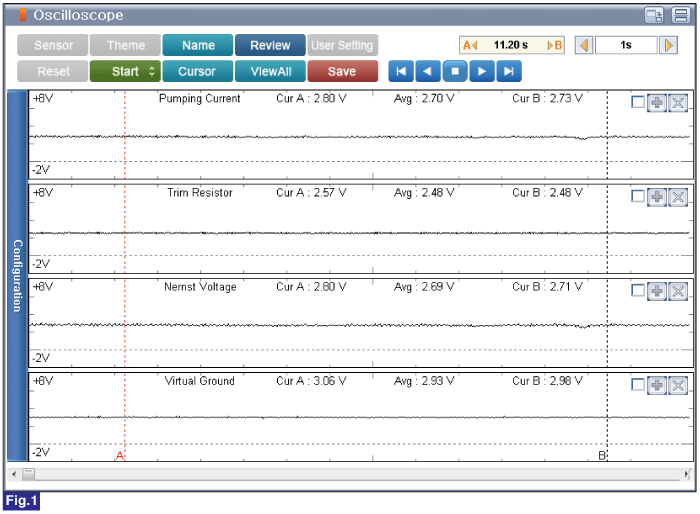Click the Cur B : 2.48 V reading
This screenshot has height=514, width=700.
tap(547, 192)
